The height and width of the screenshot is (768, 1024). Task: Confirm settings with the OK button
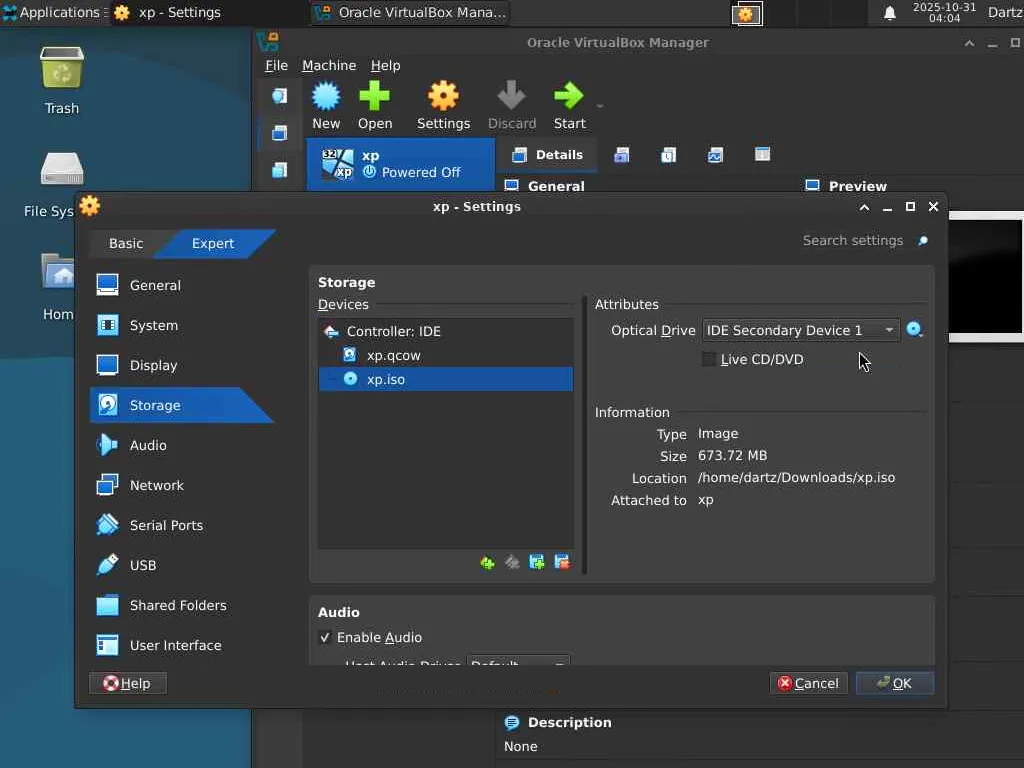(895, 683)
